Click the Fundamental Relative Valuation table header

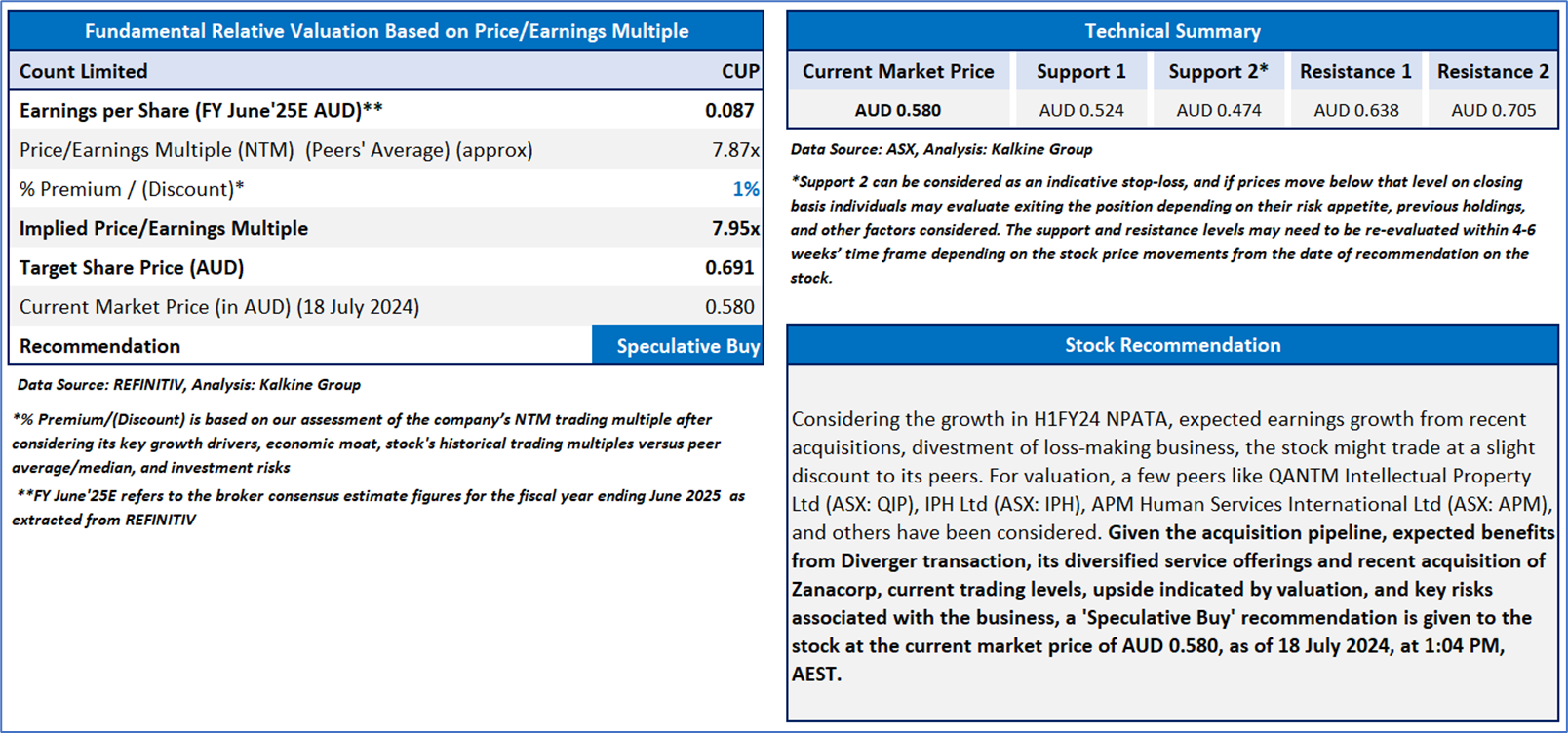coord(386,31)
